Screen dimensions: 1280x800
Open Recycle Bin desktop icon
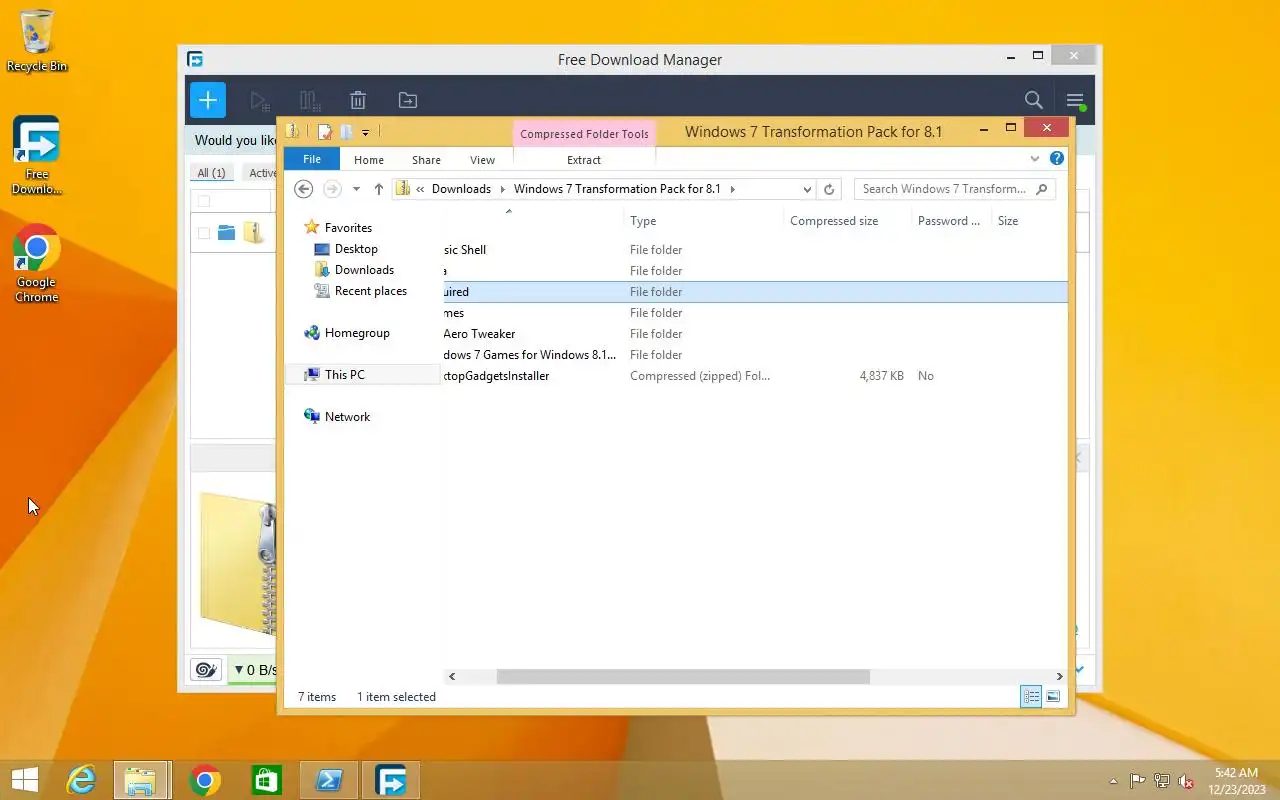[x=37, y=41]
